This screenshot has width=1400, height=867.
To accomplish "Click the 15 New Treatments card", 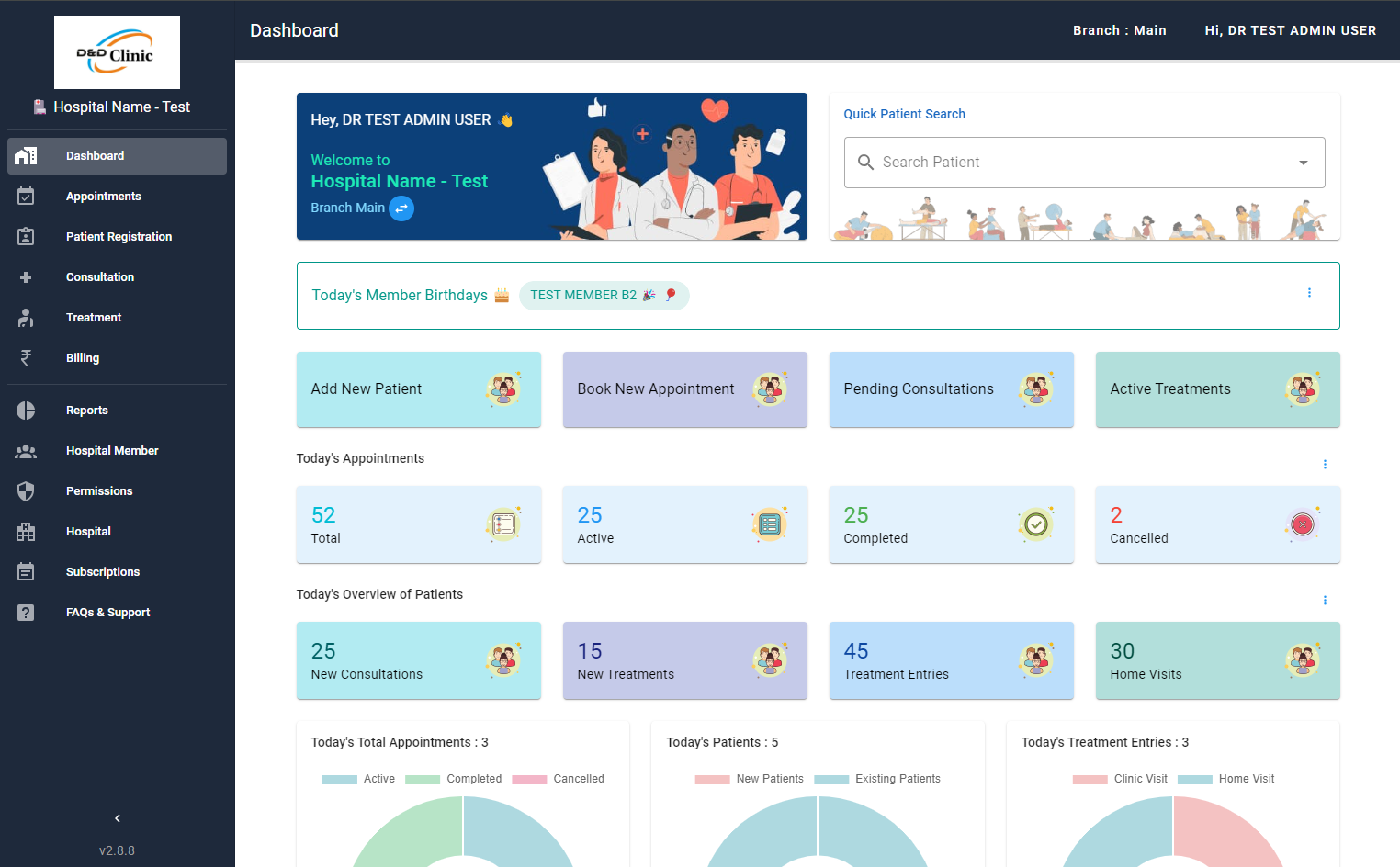I will (x=685, y=660).
